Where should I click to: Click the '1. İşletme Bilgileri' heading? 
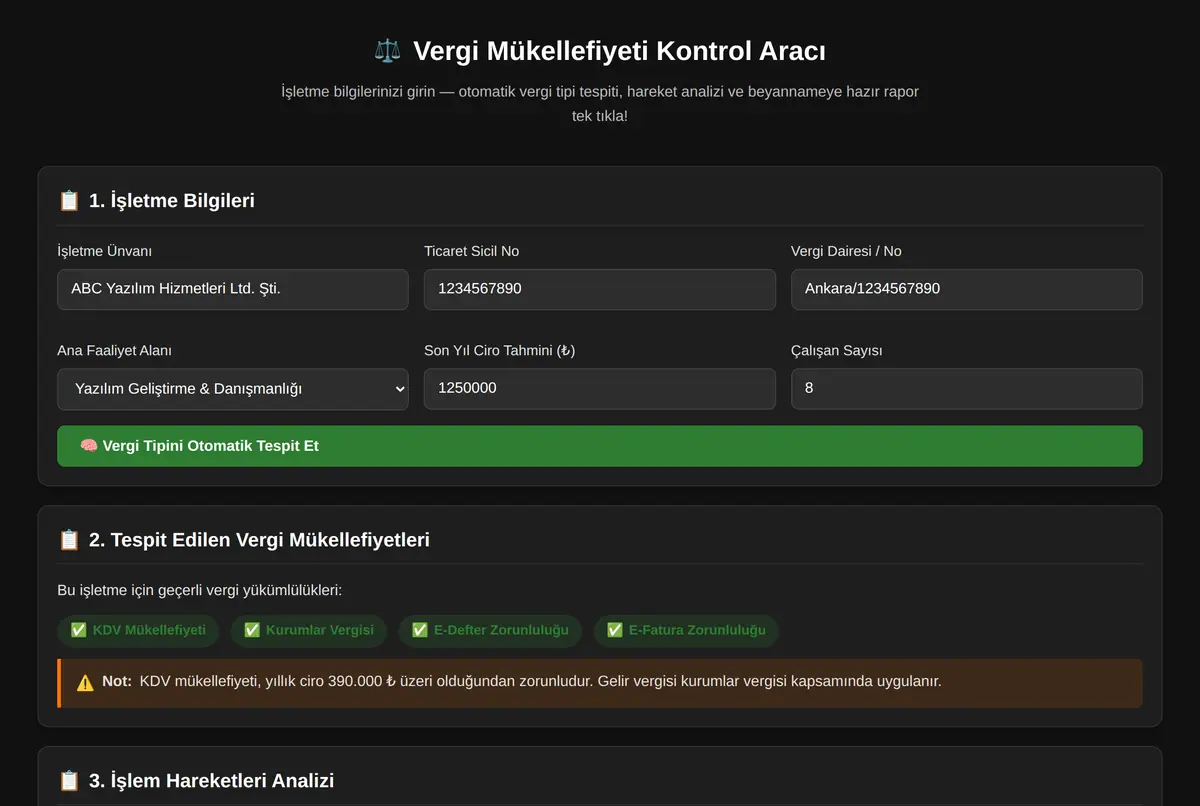172,201
